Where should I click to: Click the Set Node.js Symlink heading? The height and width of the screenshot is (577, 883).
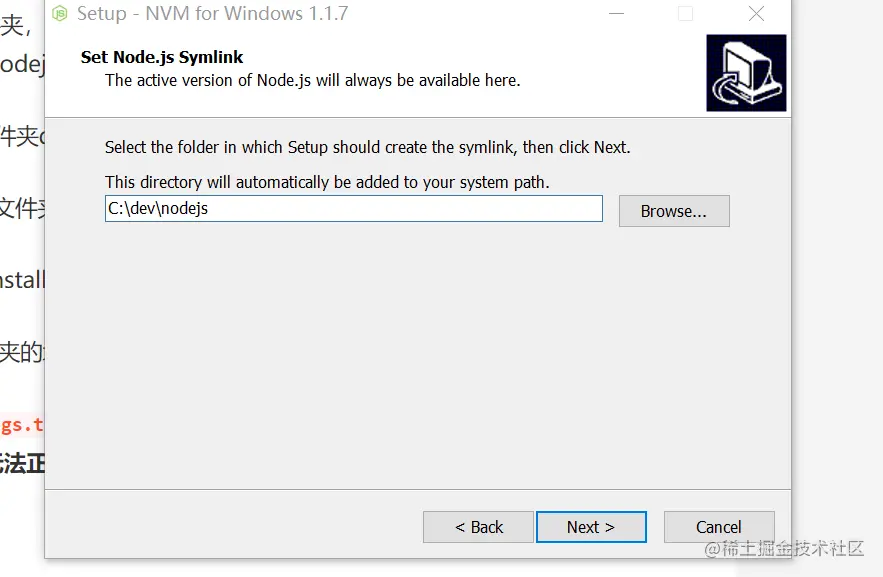(162, 57)
